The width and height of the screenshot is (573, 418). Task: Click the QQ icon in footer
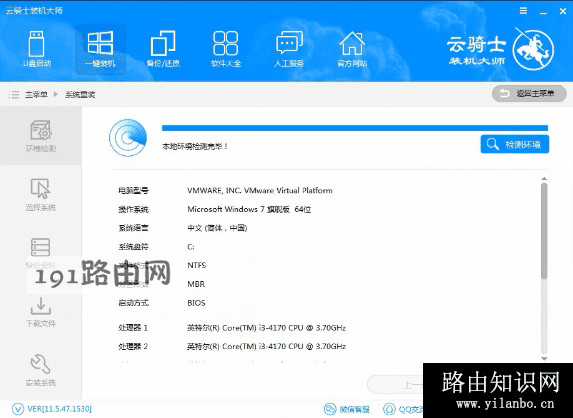click(x=389, y=409)
